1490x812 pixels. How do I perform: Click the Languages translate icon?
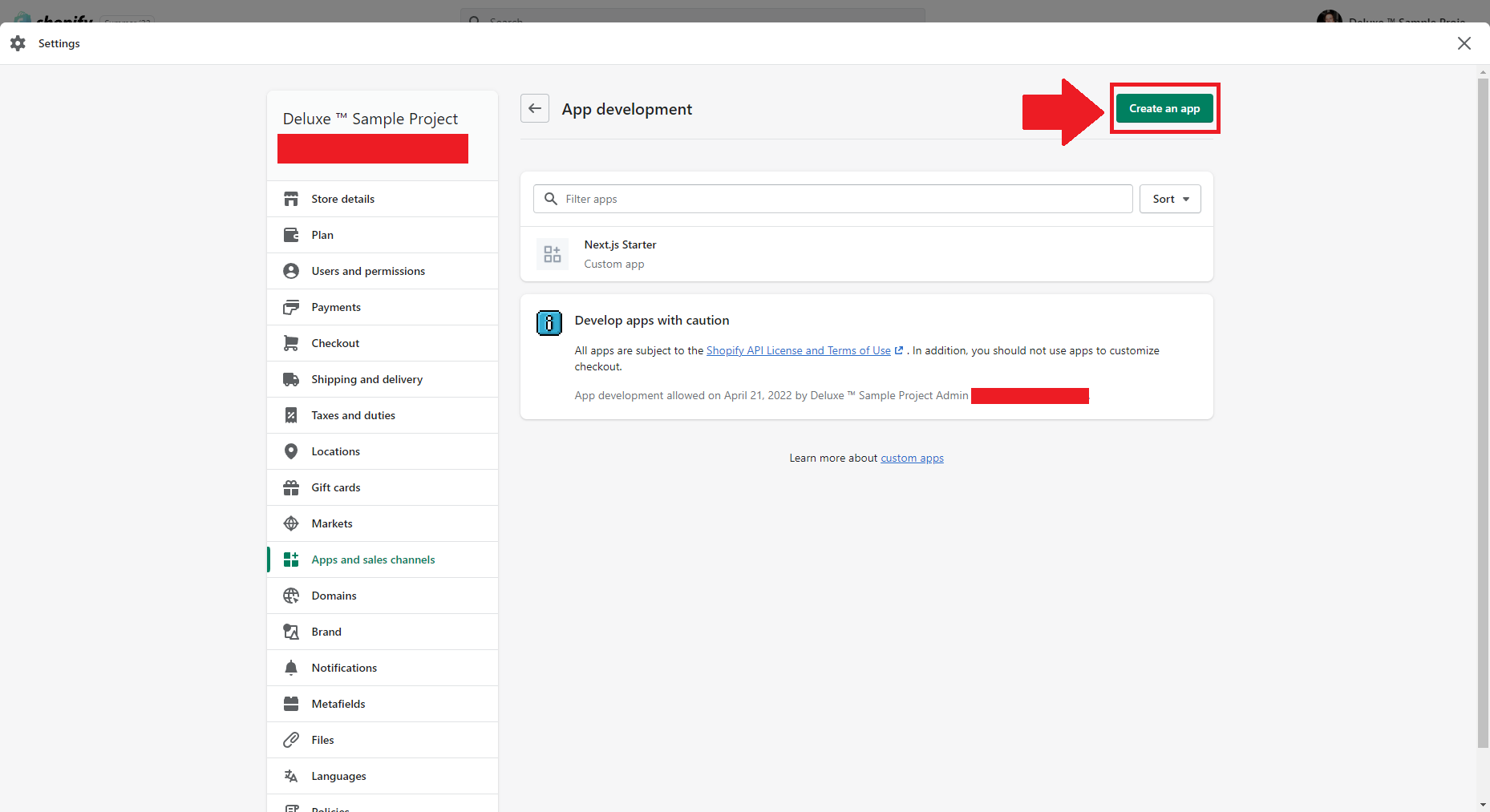pos(291,776)
